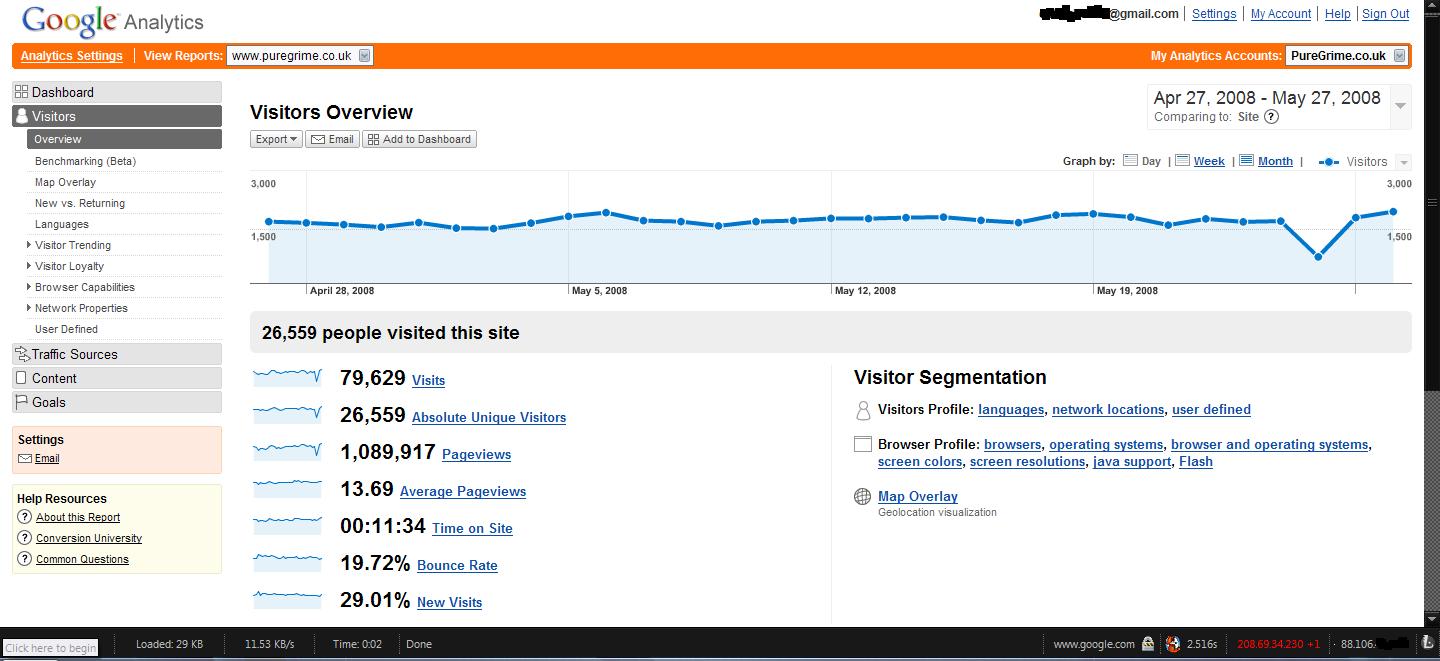This screenshot has height=661, width=1440.
Task: Open the Help link in header
Action: tap(1338, 14)
